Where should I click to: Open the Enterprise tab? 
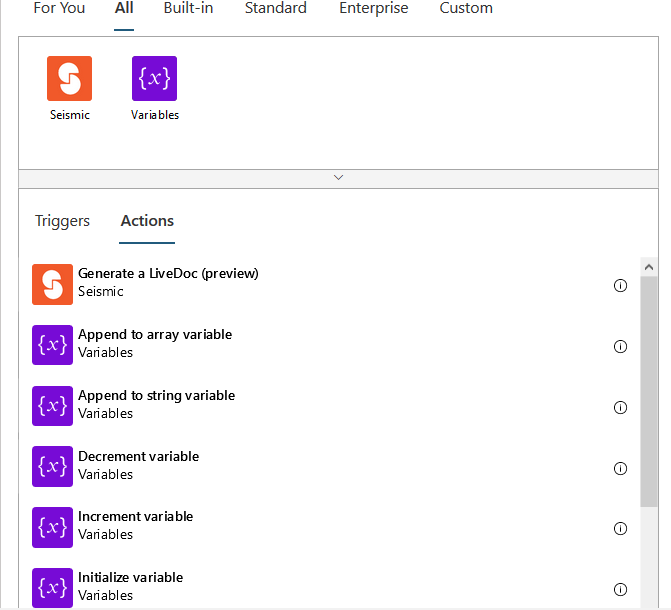[373, 9]
